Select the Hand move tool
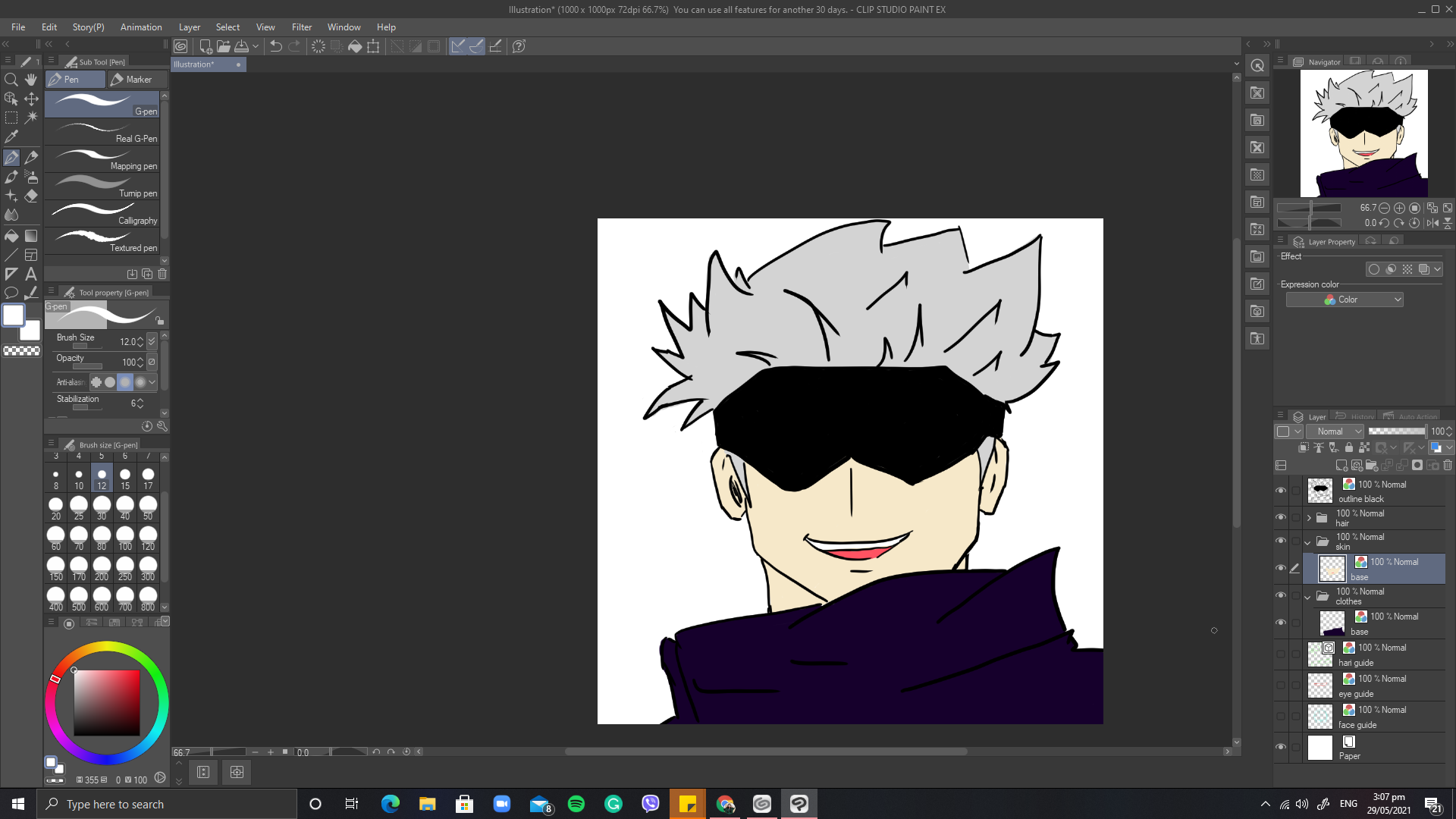Viewport: 1456px width, 819px height. [x=31, y=80]
